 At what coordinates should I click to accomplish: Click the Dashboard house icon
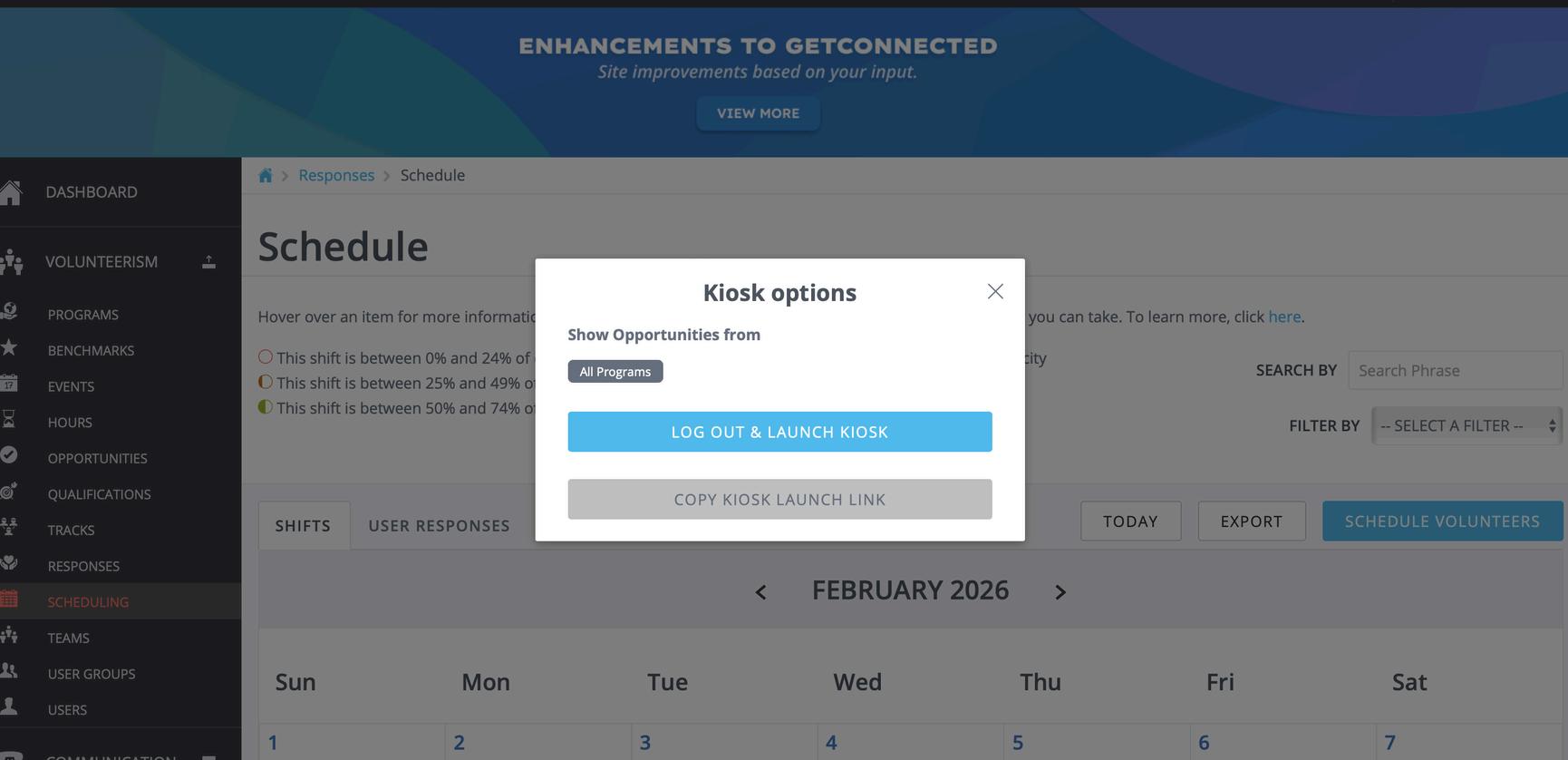click(10, 192)
